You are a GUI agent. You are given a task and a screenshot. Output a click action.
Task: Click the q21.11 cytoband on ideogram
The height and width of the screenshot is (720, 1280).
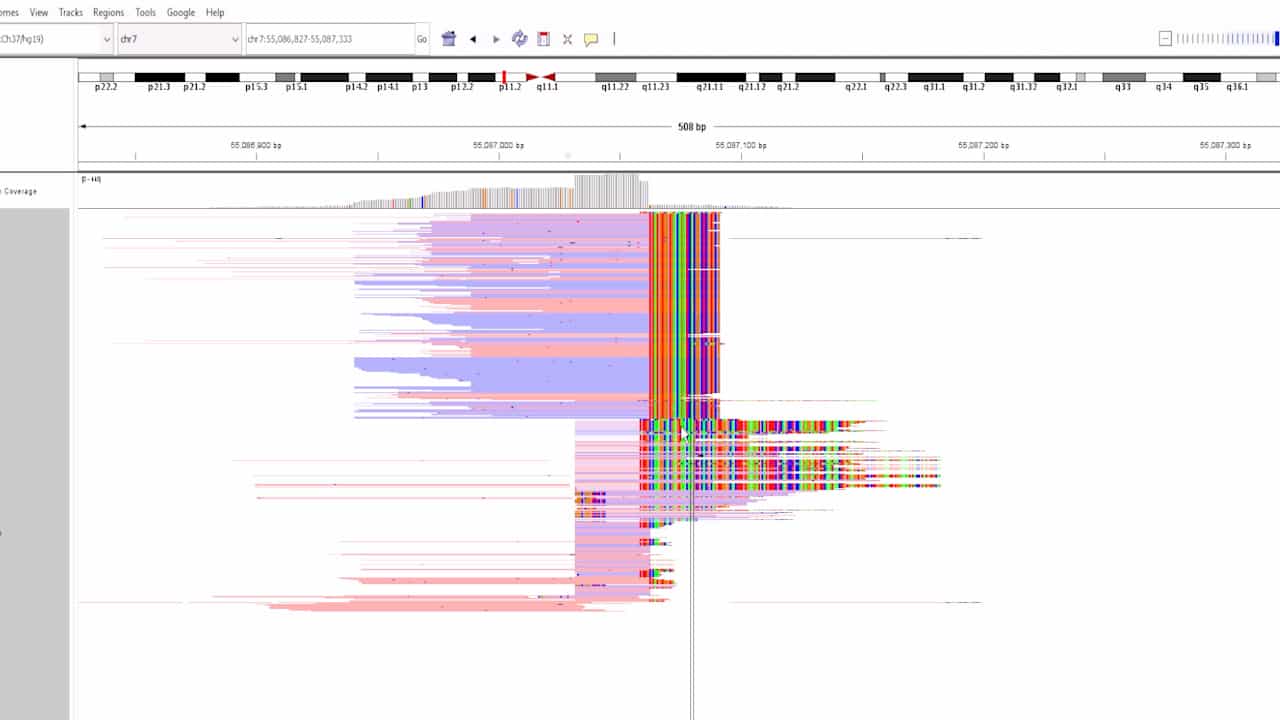[711, 77]
